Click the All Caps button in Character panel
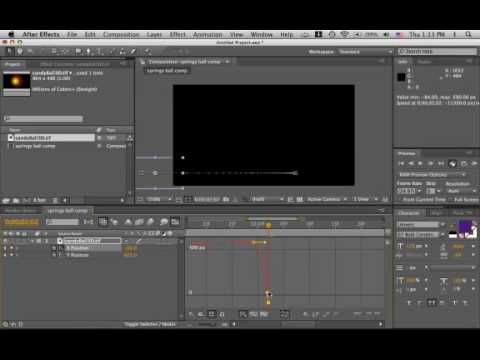This screenshot has height=360, width=480. click(x=432, y=302)
